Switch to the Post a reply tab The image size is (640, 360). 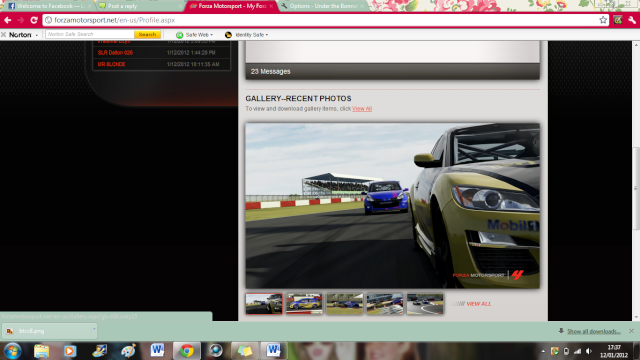[140, 6]
